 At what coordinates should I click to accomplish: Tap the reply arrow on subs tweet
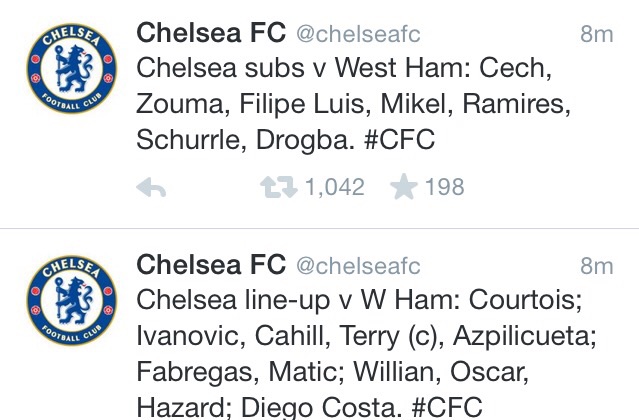(x=151, y=188)
